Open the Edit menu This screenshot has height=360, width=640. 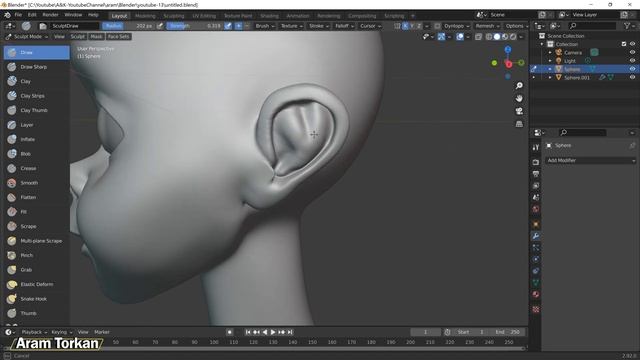coord(32,15)
